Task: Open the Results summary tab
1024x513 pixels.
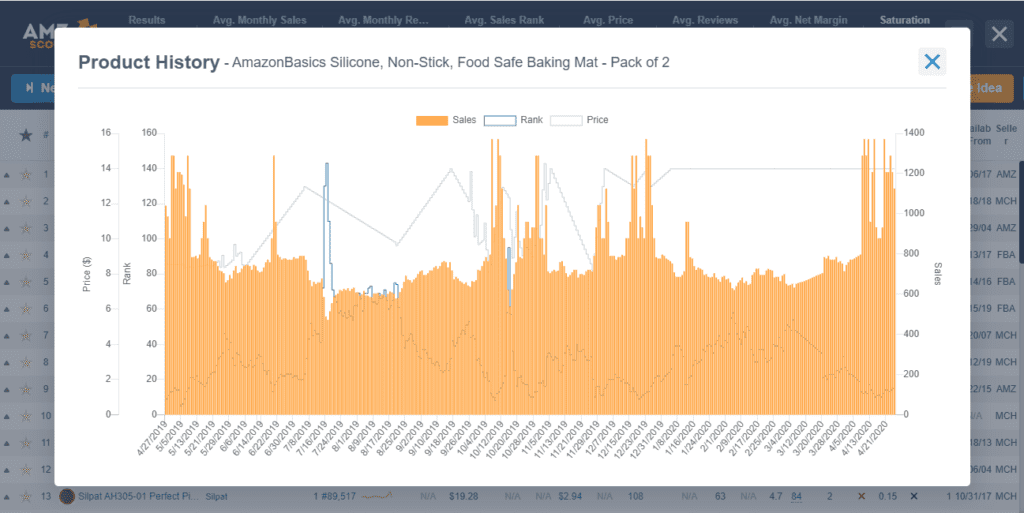Action: [147, 20]
